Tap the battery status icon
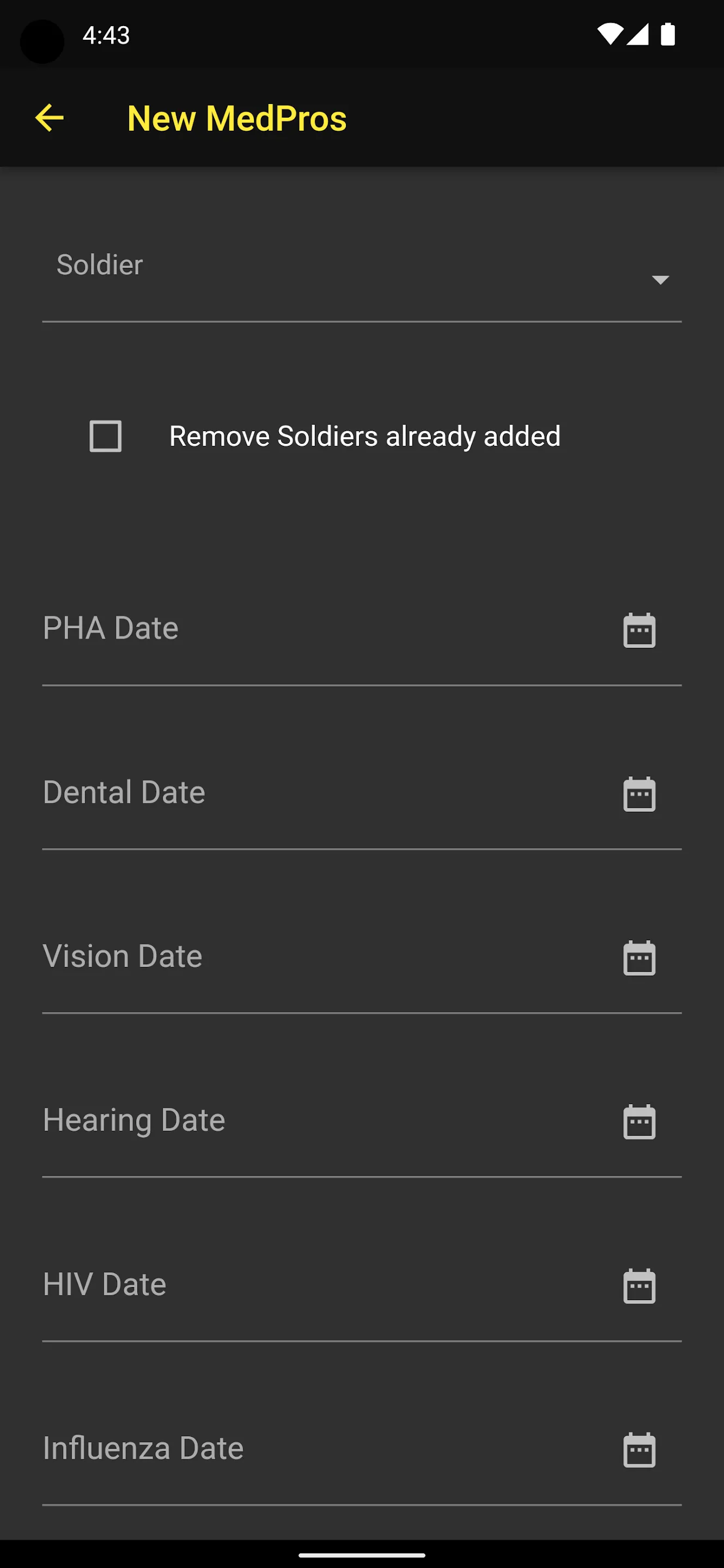This screenshot has width=724, height=1568. [668, 34]
